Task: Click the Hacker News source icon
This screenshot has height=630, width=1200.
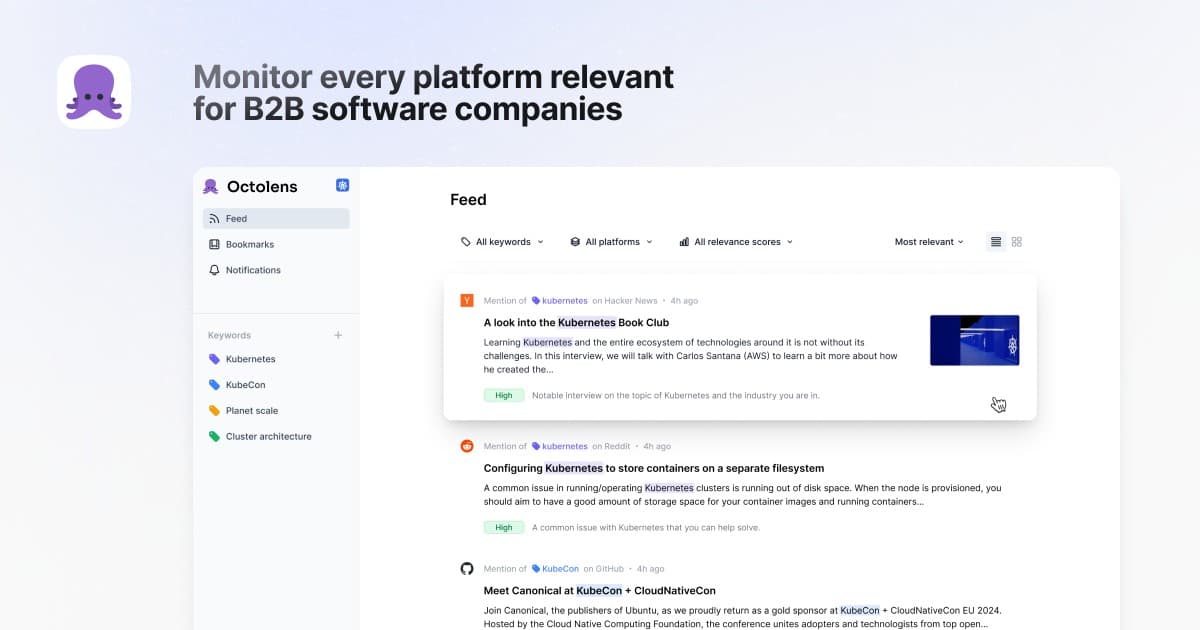Action: tap(466, 300)
